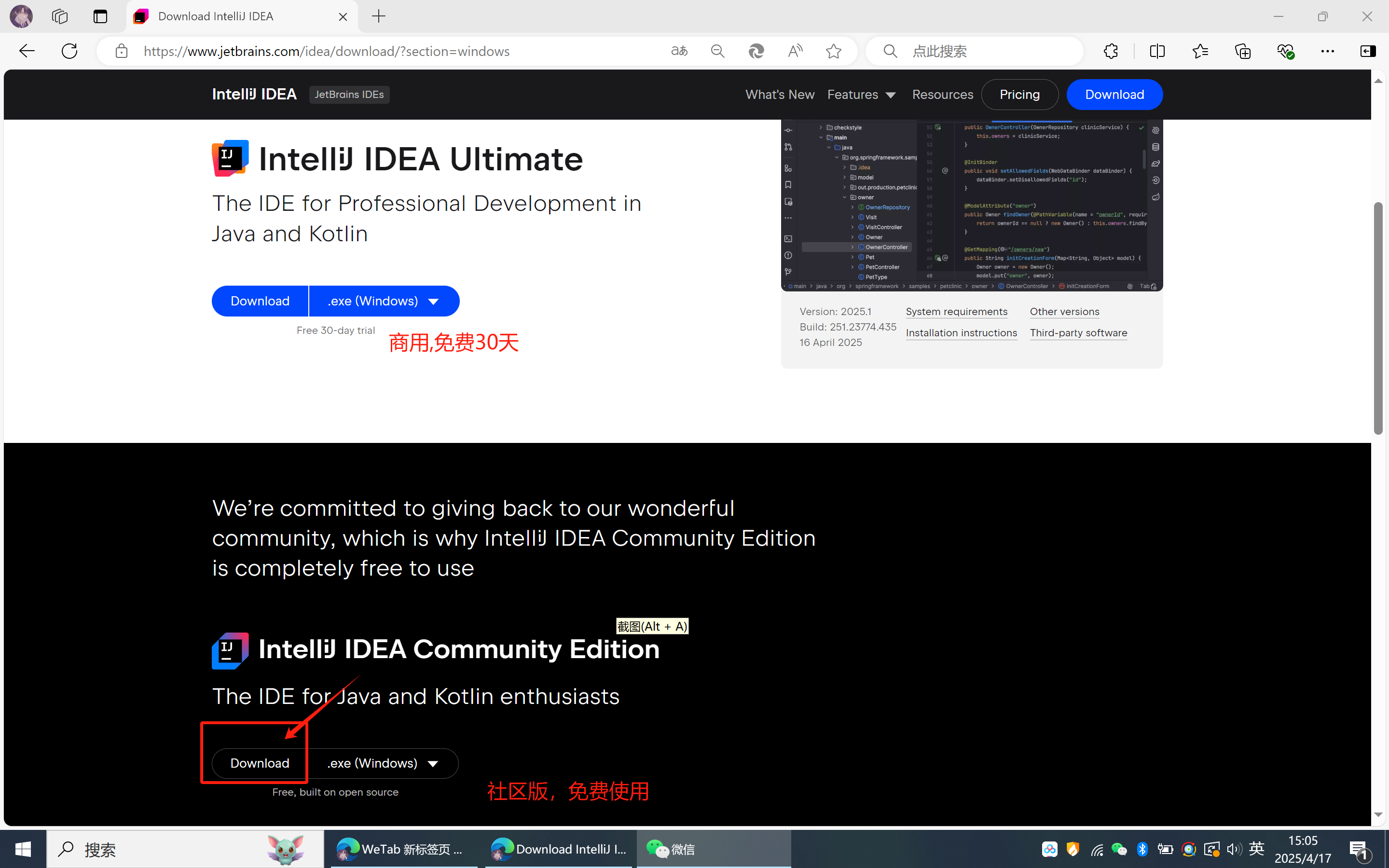1389x868 pixels.
Task: Toggle the browser sidebar icon
Action: click(x=1368, y=51)
